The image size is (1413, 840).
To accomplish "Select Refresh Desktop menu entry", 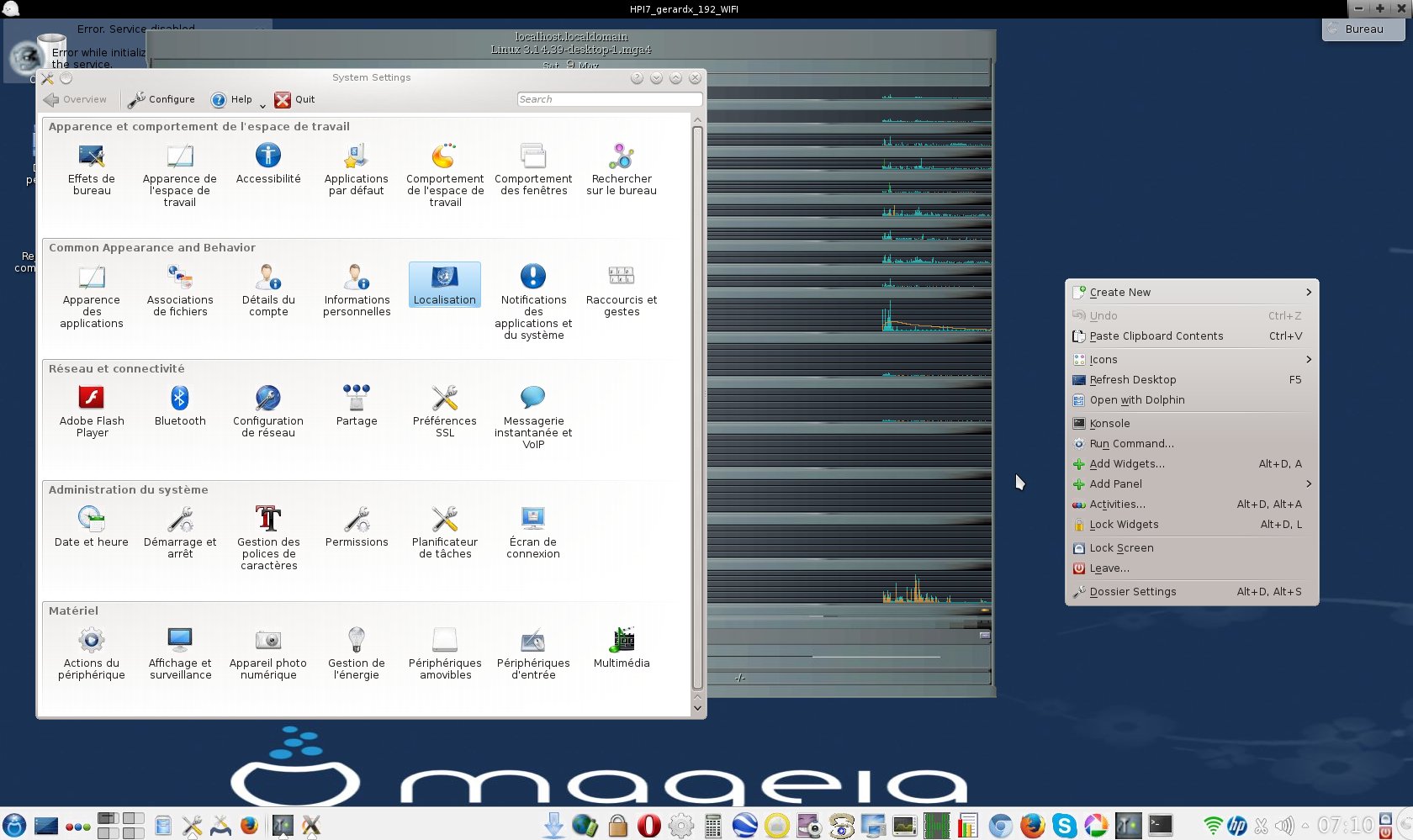I will [x=1192, y=379].
